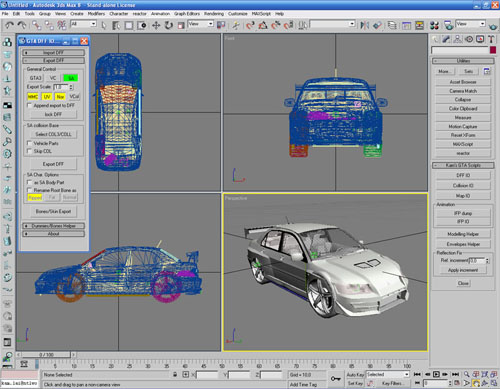Click the Align tool icon
The width and height of the screenshot is (500, 389).
coord(377,25)
